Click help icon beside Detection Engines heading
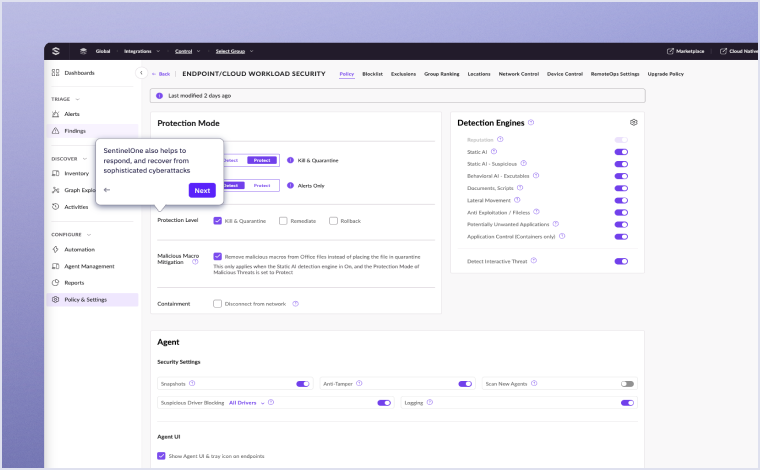760x470 pixels. pos(531,123)
